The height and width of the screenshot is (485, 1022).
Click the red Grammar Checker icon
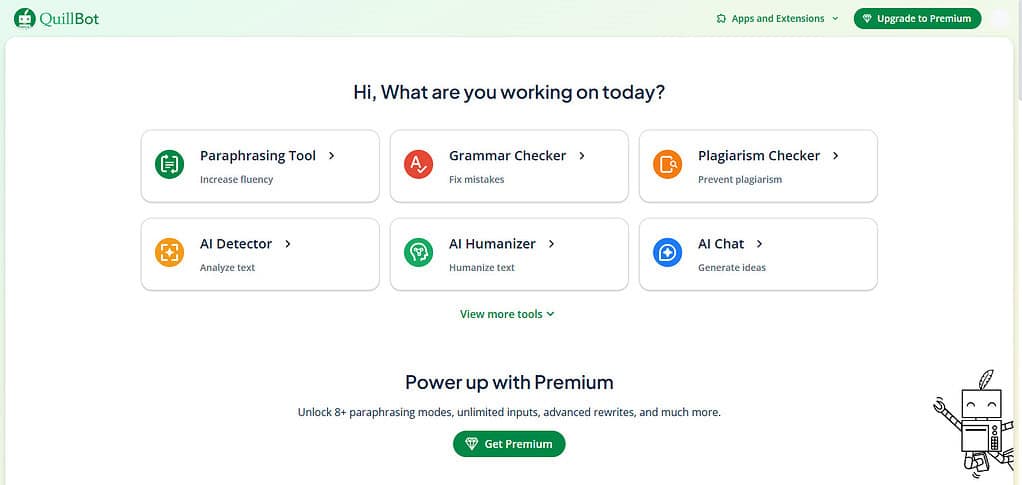418,164
